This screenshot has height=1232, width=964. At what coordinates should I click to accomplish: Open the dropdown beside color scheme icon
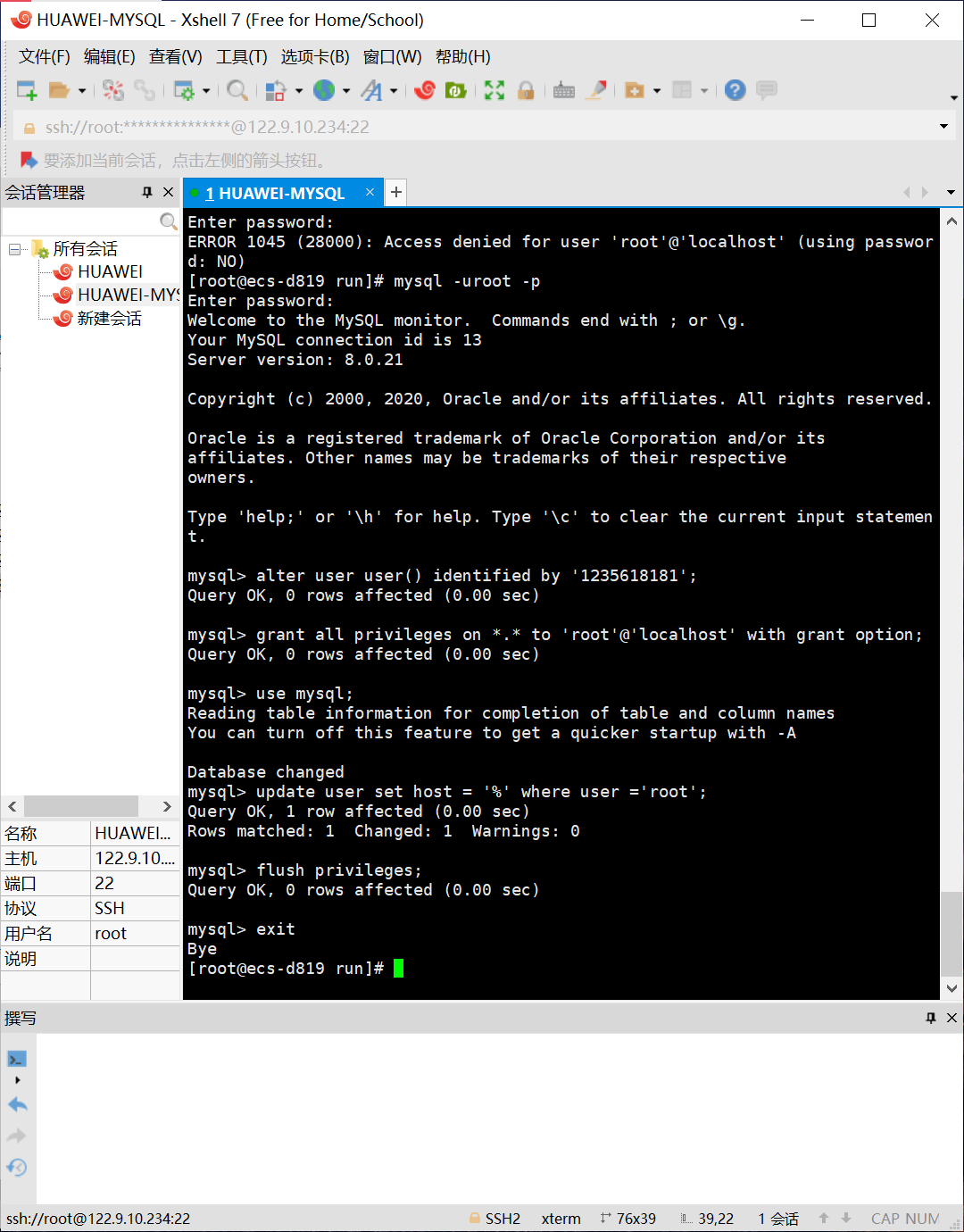(x=299, y=91)
